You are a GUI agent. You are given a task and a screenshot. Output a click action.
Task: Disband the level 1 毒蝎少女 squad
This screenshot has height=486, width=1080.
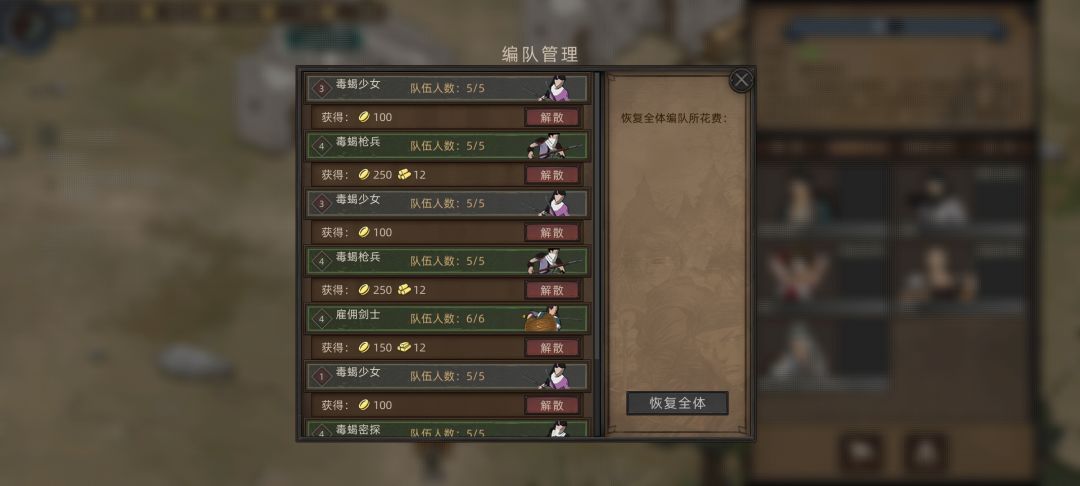pos(552,405)
